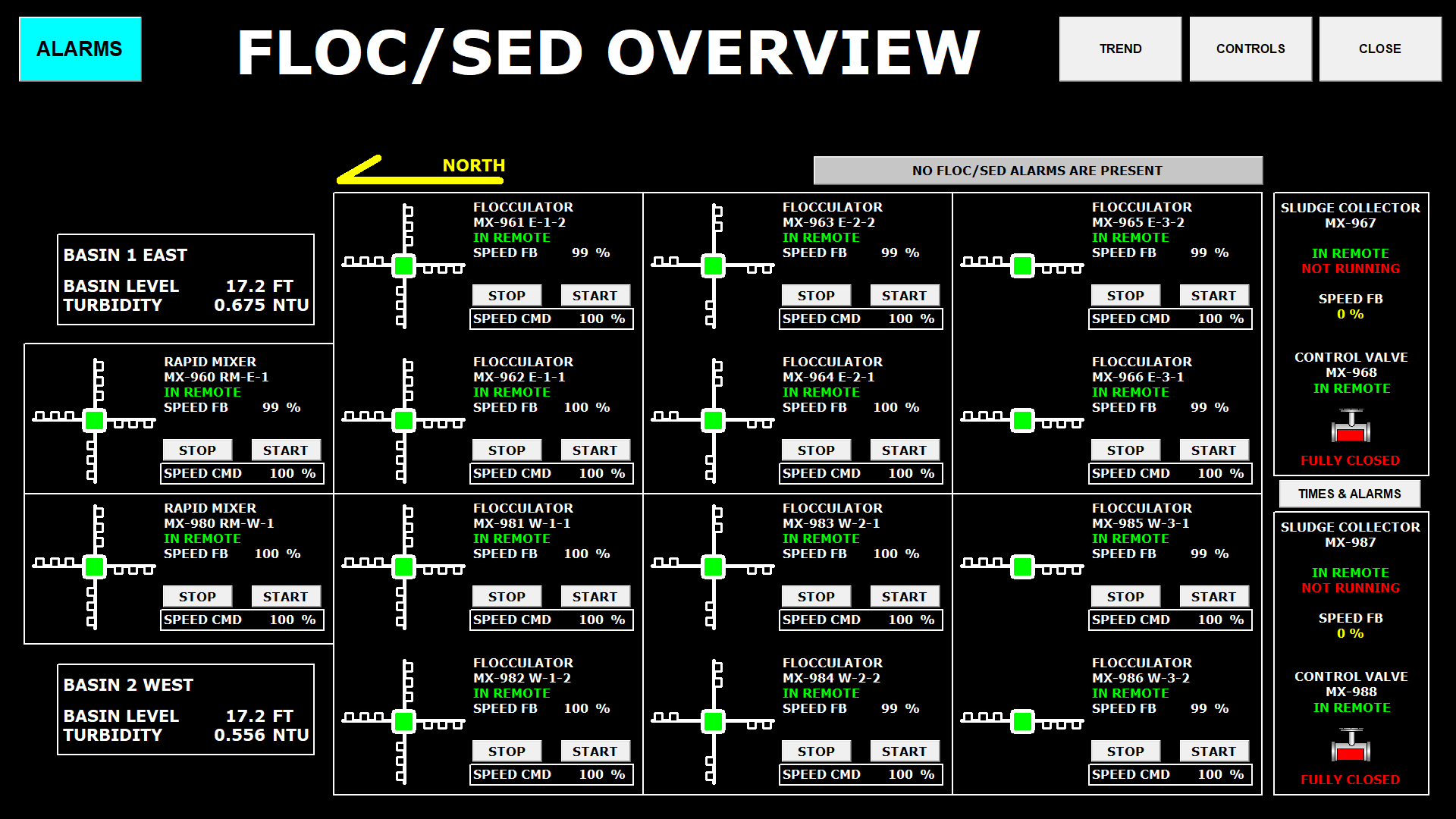The height and width of the screenshot is (819, 1456).
Task: Open the CONTROLS screen
Action: 1250,49
